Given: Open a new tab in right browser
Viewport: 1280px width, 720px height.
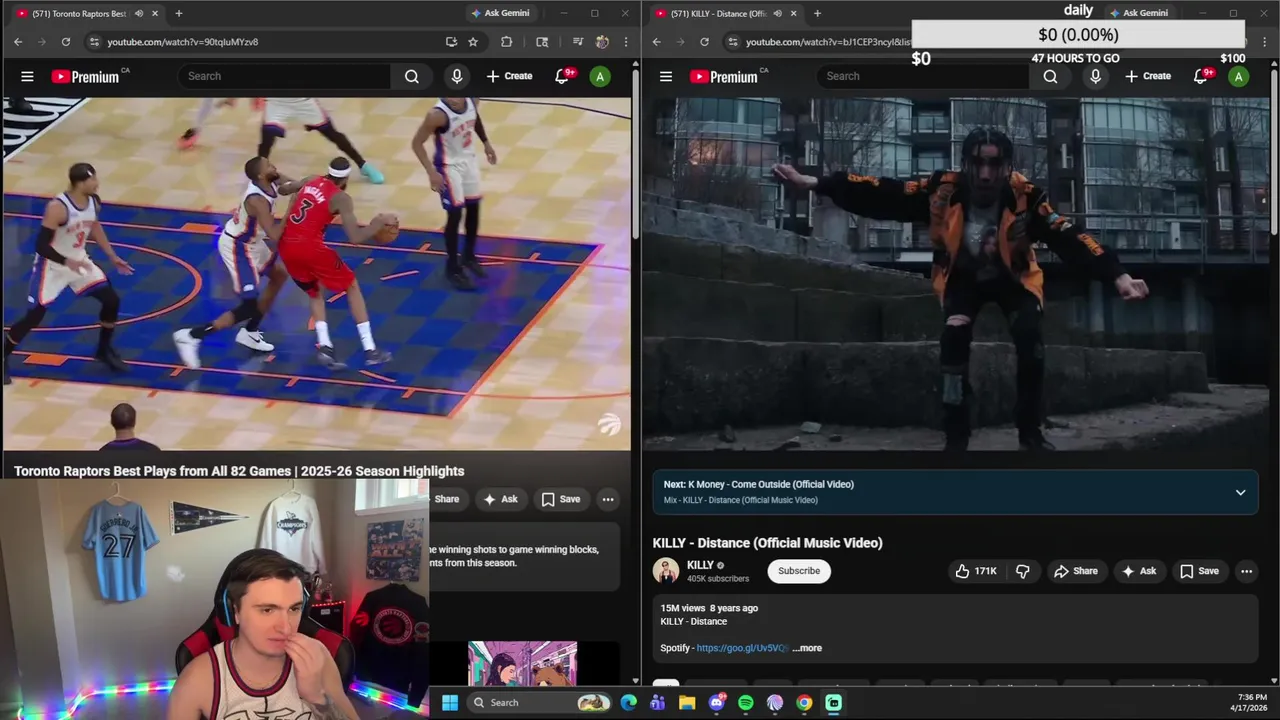Looking at the screenshot, I should 817,13.
